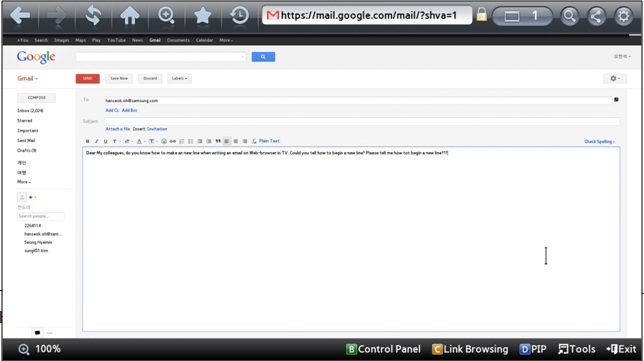644x361 pixels.
Task: Toggle bold formatting in compose toolbar
Action: [87, 141]
